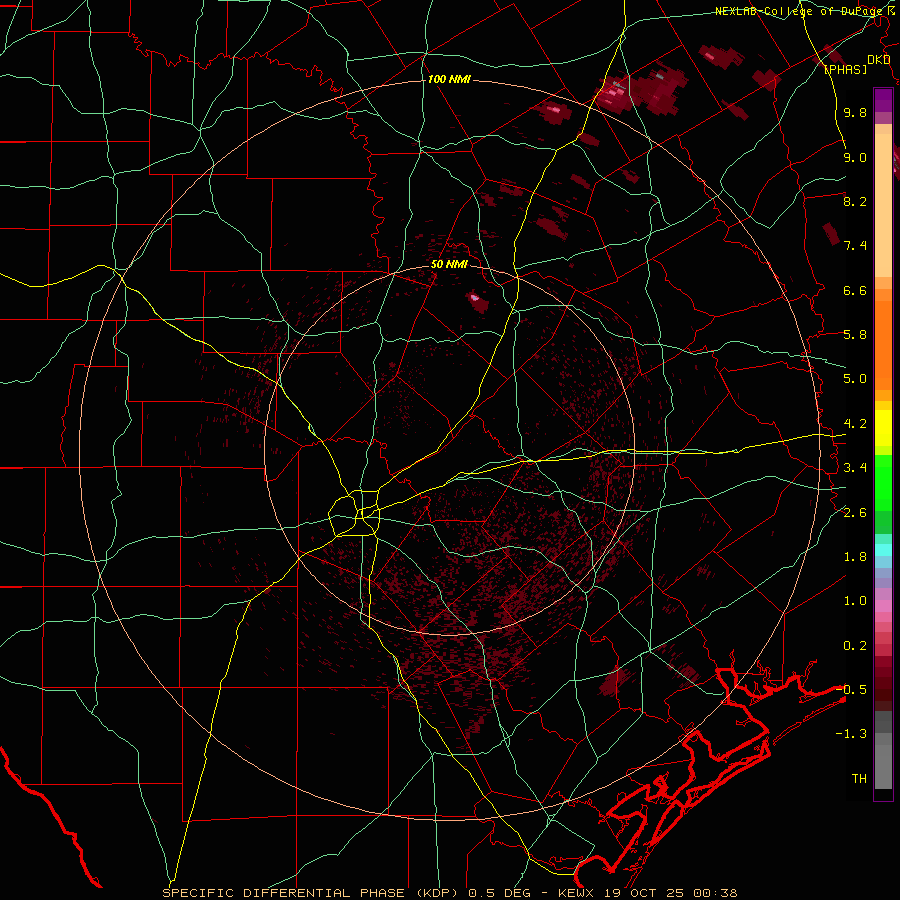Click the -0.5 legend value
900x900 pixels.
(851, 690)
